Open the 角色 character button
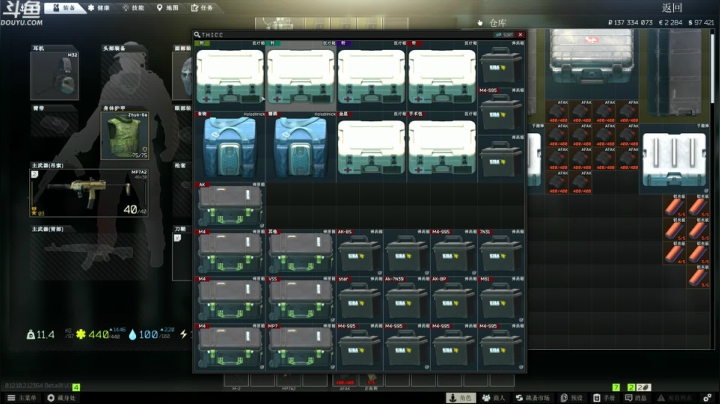 (x=461, y=398)
